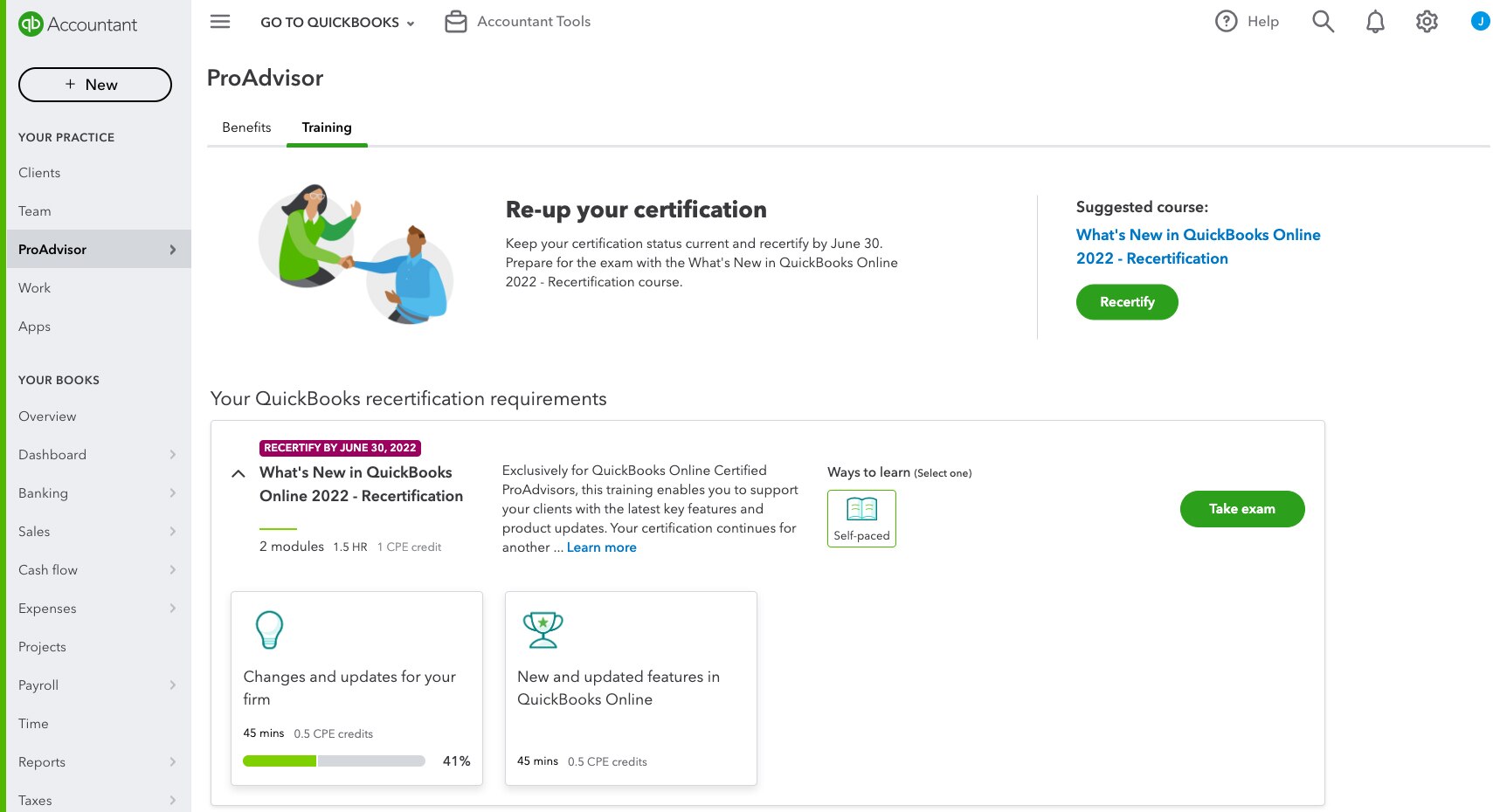Expand the Sales sidebar chevron
1493x812 pixels.
pyautogui.click(x=173, y=532)
